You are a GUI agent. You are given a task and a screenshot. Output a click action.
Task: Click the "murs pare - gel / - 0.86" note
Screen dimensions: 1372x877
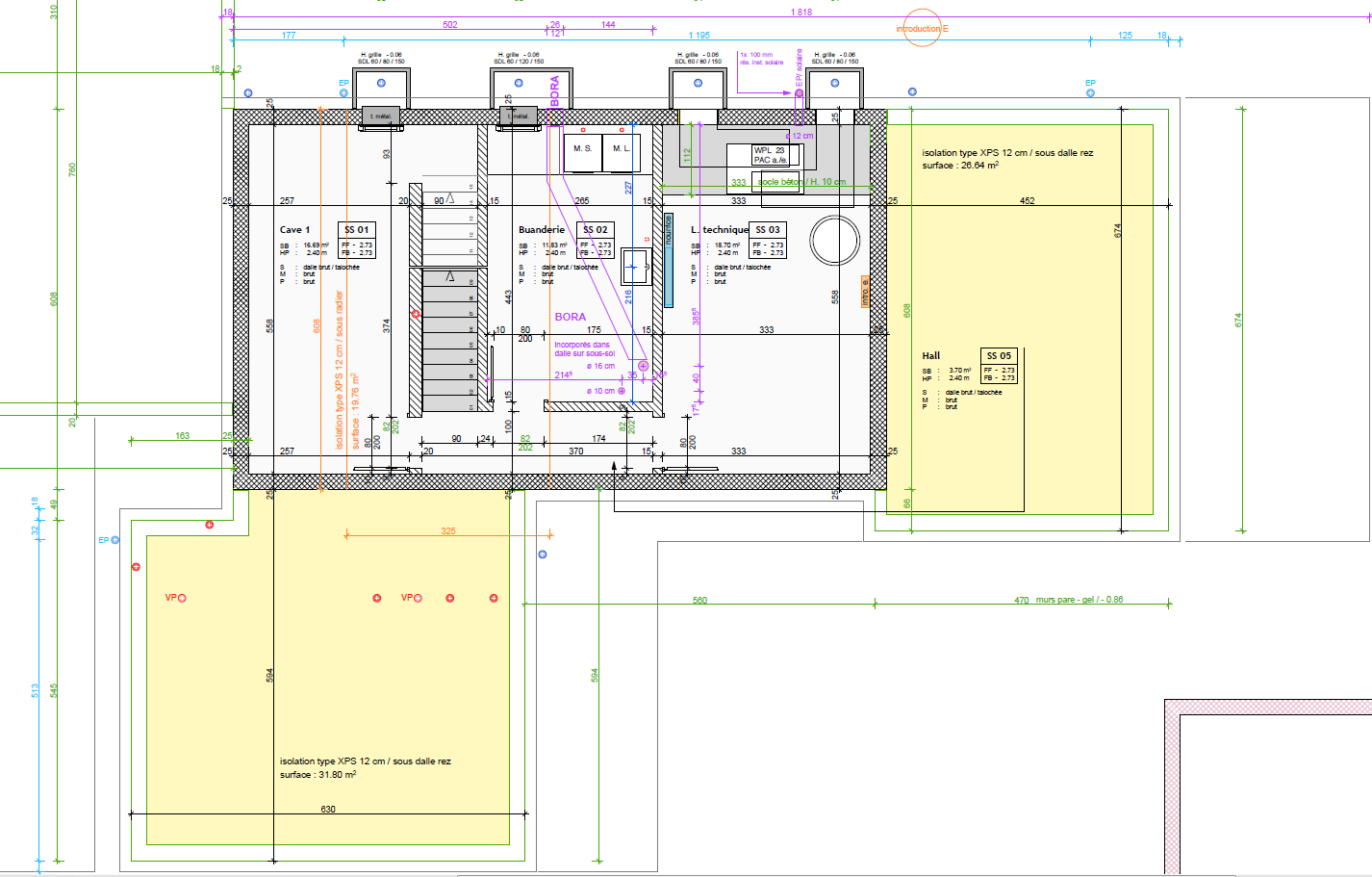(1080, 600)
